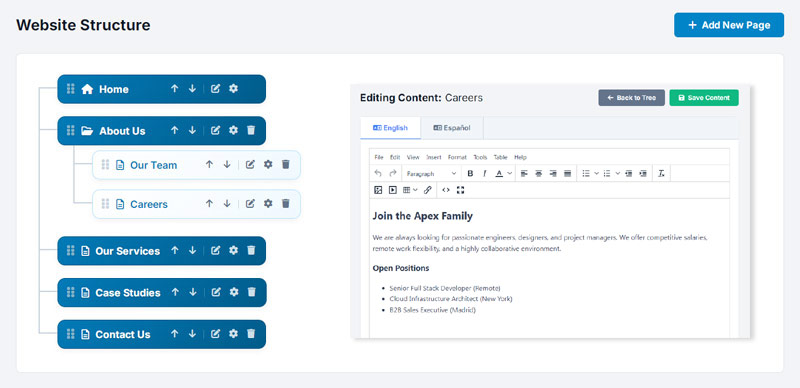Click the Join the Apex Family heading
800x388 pixels.
click(422, 216)
